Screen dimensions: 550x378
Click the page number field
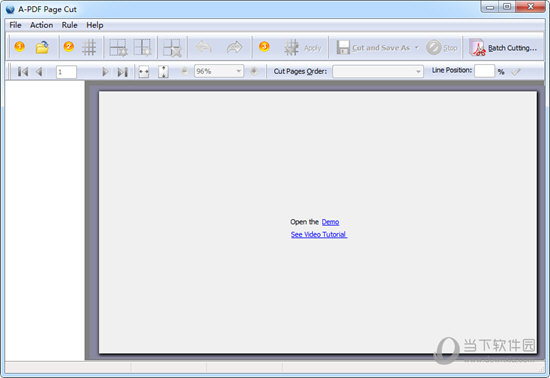pos(66,72)
